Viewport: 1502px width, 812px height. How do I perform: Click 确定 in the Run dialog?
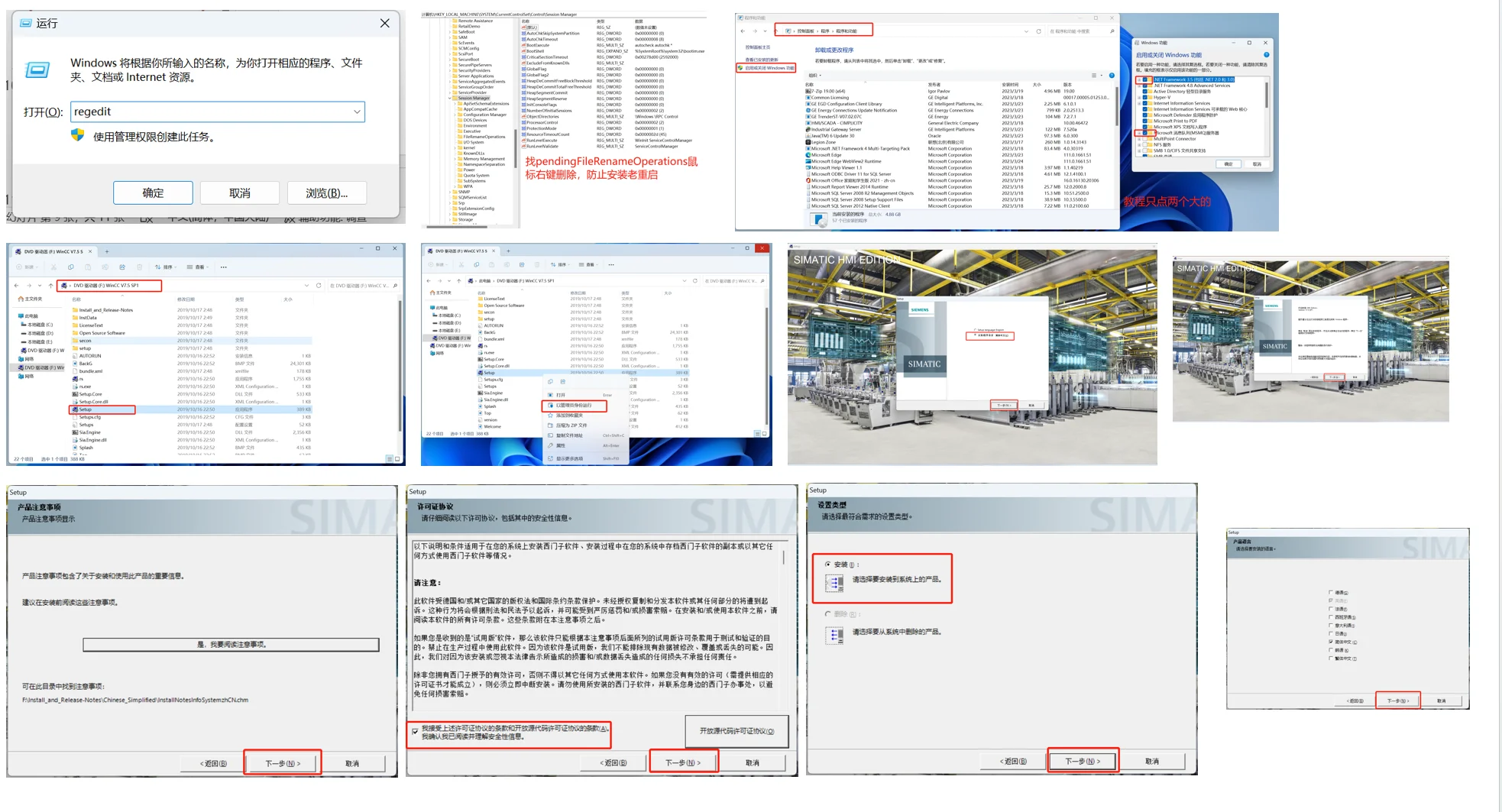(153, 193)
